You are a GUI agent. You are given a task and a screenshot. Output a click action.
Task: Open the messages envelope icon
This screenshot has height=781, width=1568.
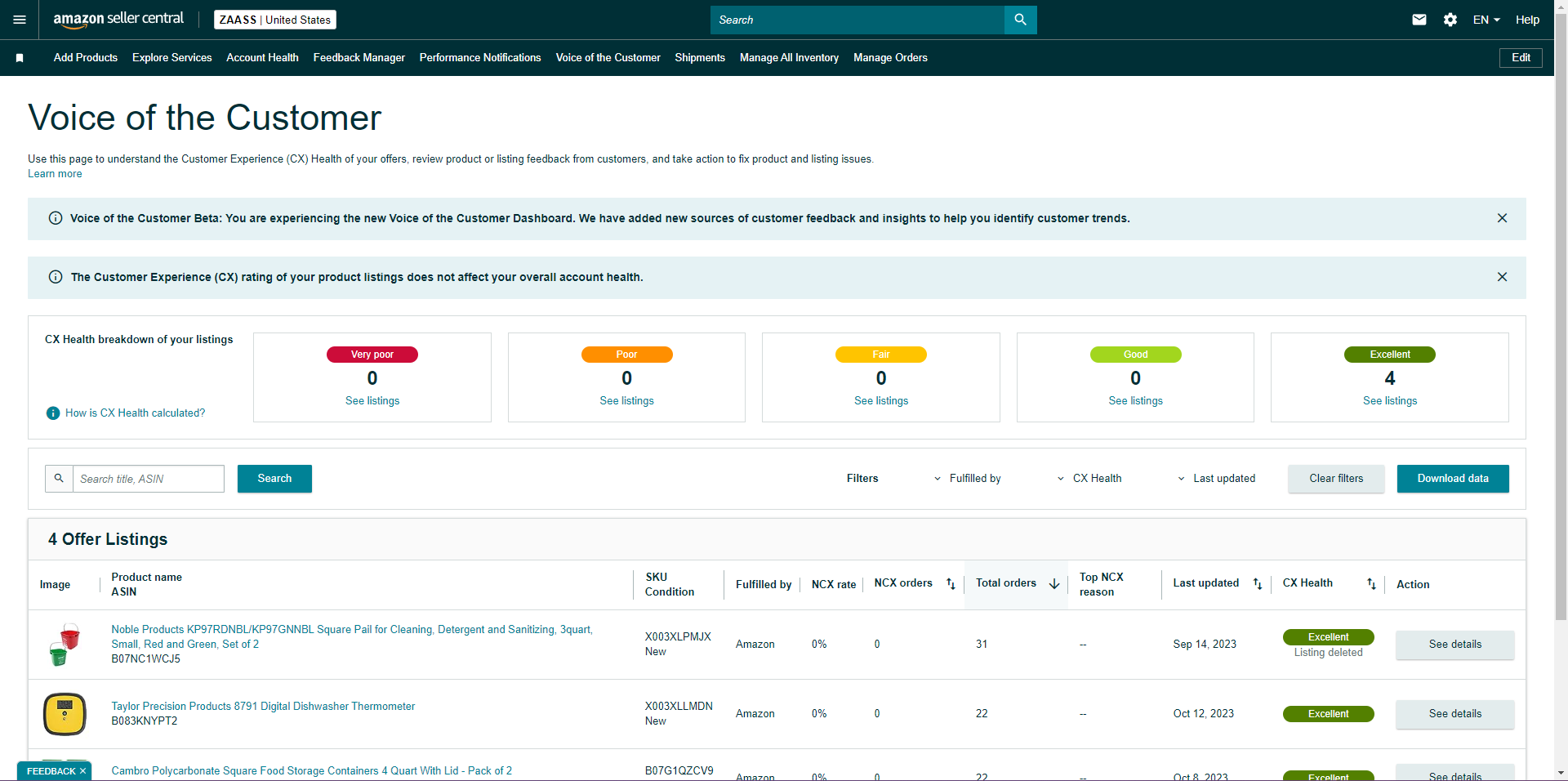click(x=1419, y=20)
